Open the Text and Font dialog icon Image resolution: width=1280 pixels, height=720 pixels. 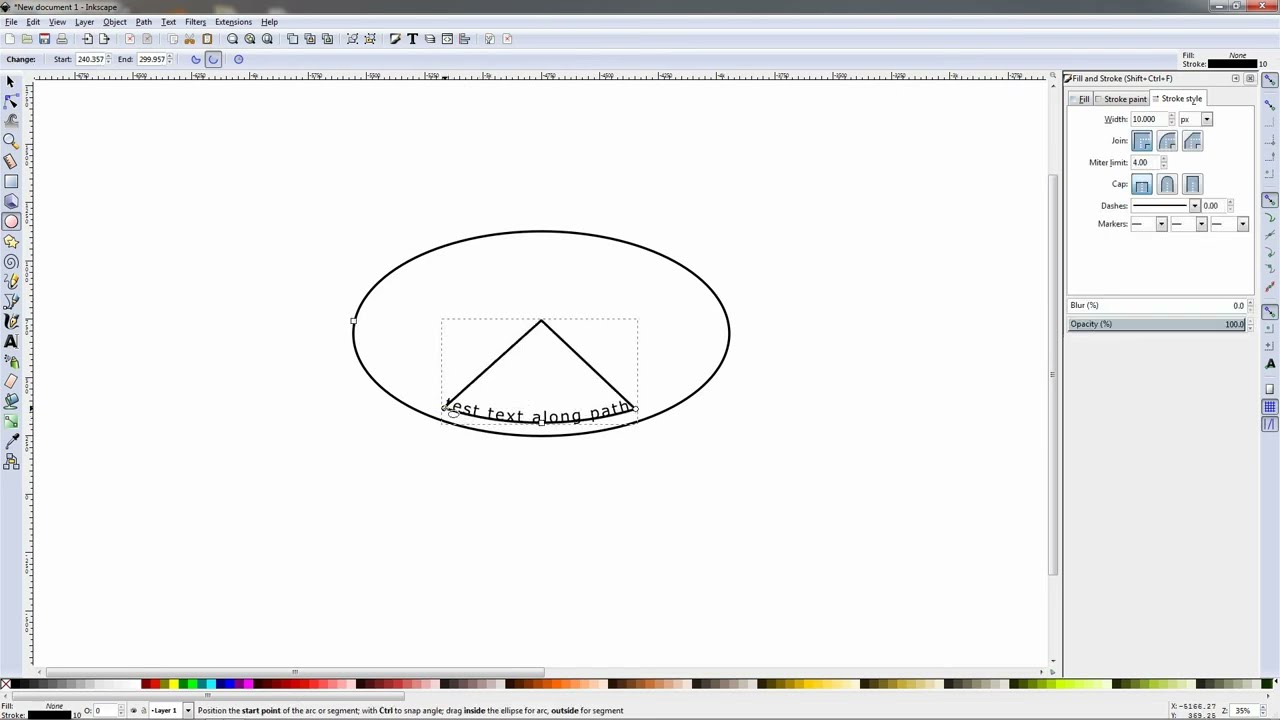pyautogui.click(x=412, y=39)
